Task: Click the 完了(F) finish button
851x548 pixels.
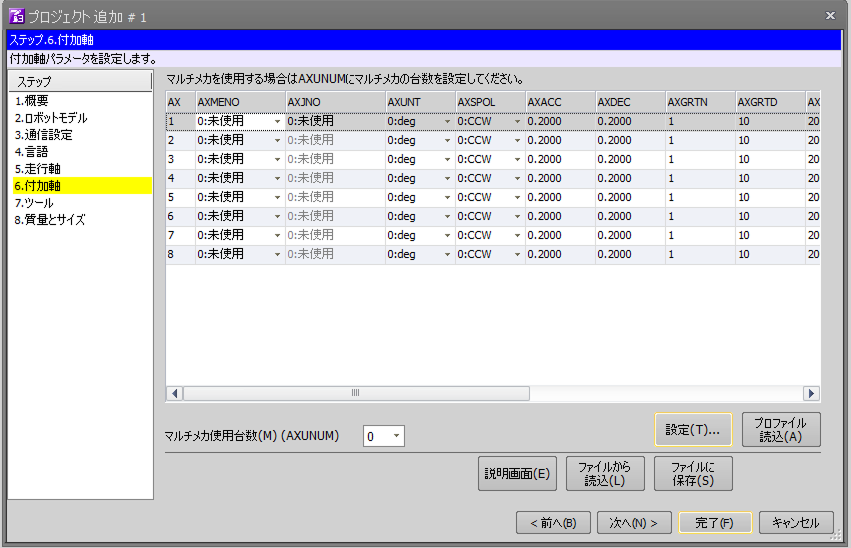Action: point(715,523)
